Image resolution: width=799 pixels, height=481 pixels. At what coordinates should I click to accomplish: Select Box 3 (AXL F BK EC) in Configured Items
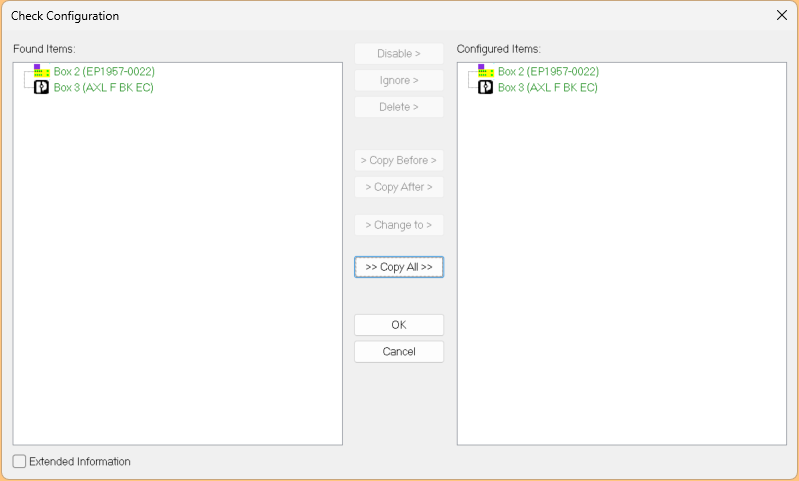548,88
